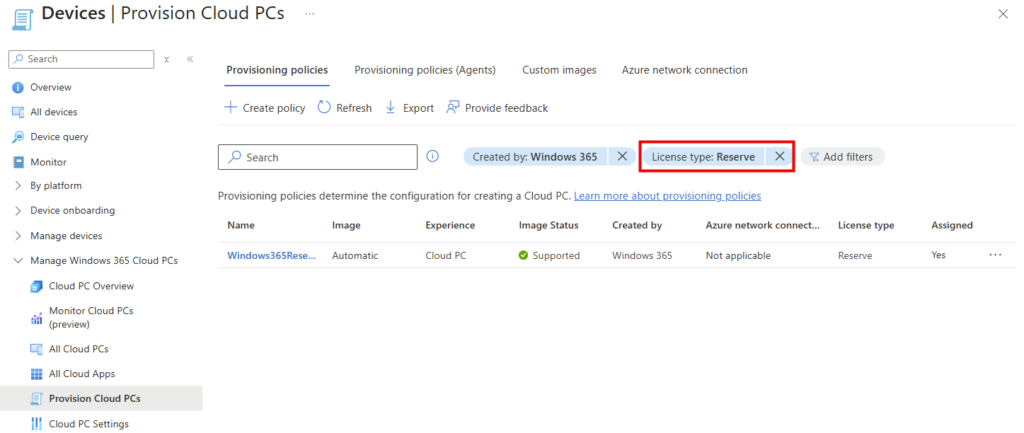Clear the sidebar search with the x icon

(167, 59)
